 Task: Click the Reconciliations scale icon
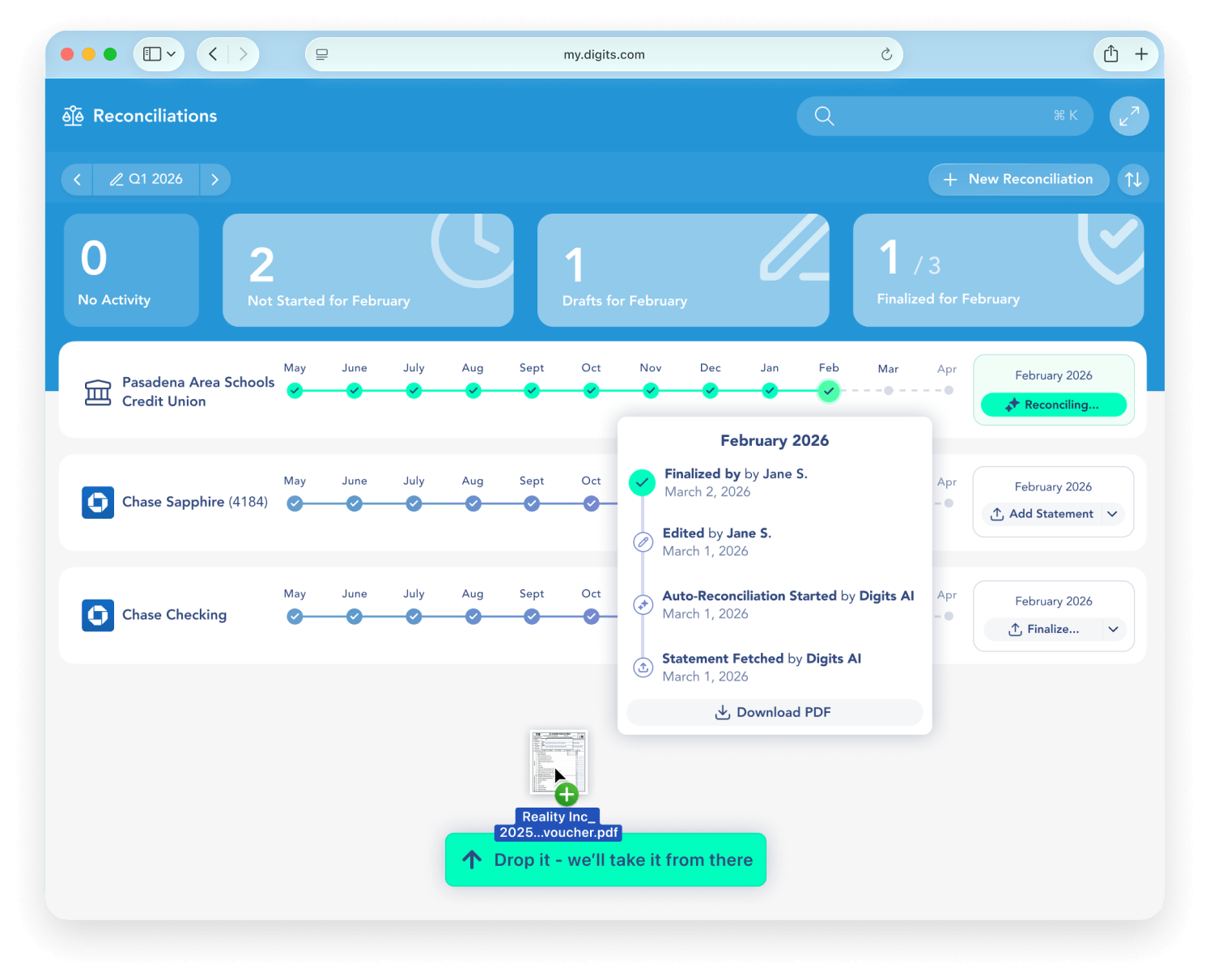click(x=73, y=117)
